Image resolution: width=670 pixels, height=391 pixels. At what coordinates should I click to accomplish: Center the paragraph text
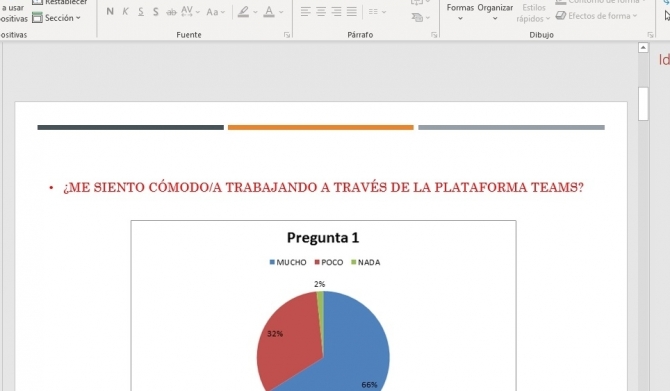(x=320, y=12)
